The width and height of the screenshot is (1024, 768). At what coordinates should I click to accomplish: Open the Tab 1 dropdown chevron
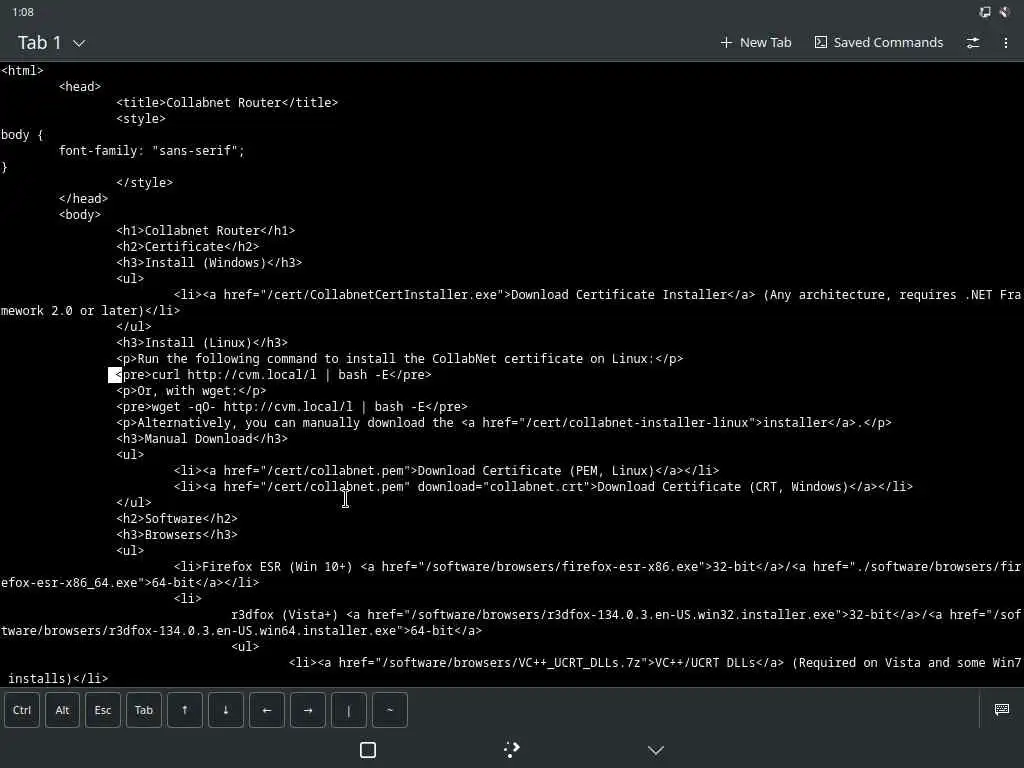tap(79, 43)
